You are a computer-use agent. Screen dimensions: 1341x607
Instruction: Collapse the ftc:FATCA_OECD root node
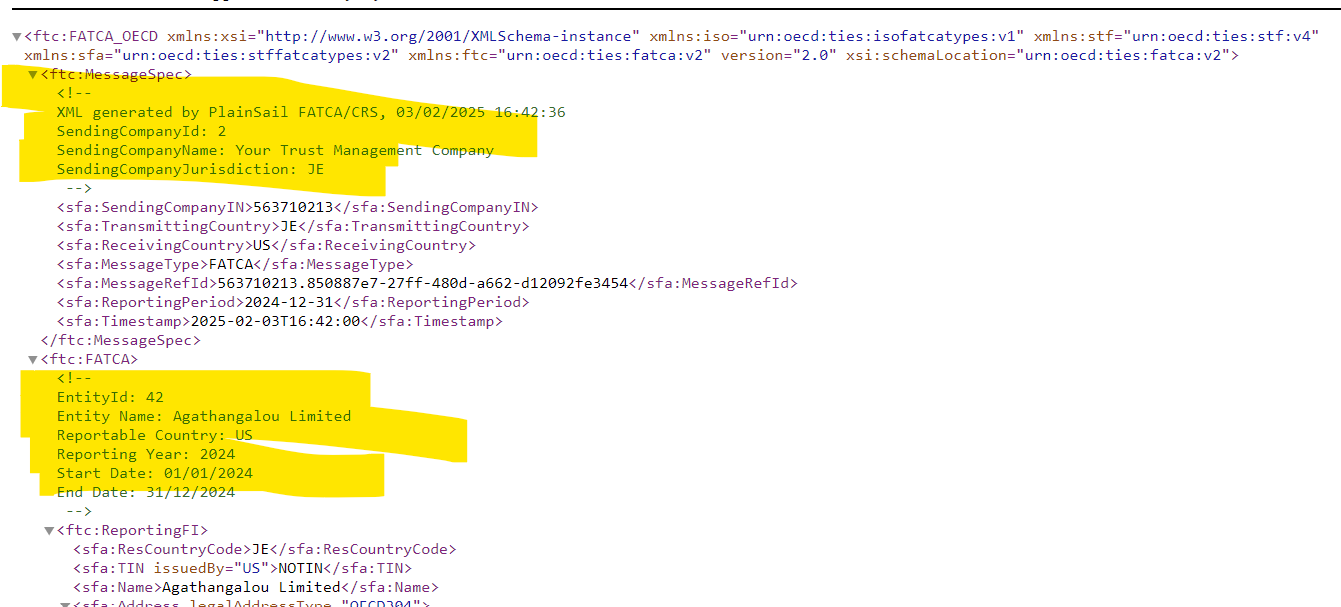(x=16, y=36)
